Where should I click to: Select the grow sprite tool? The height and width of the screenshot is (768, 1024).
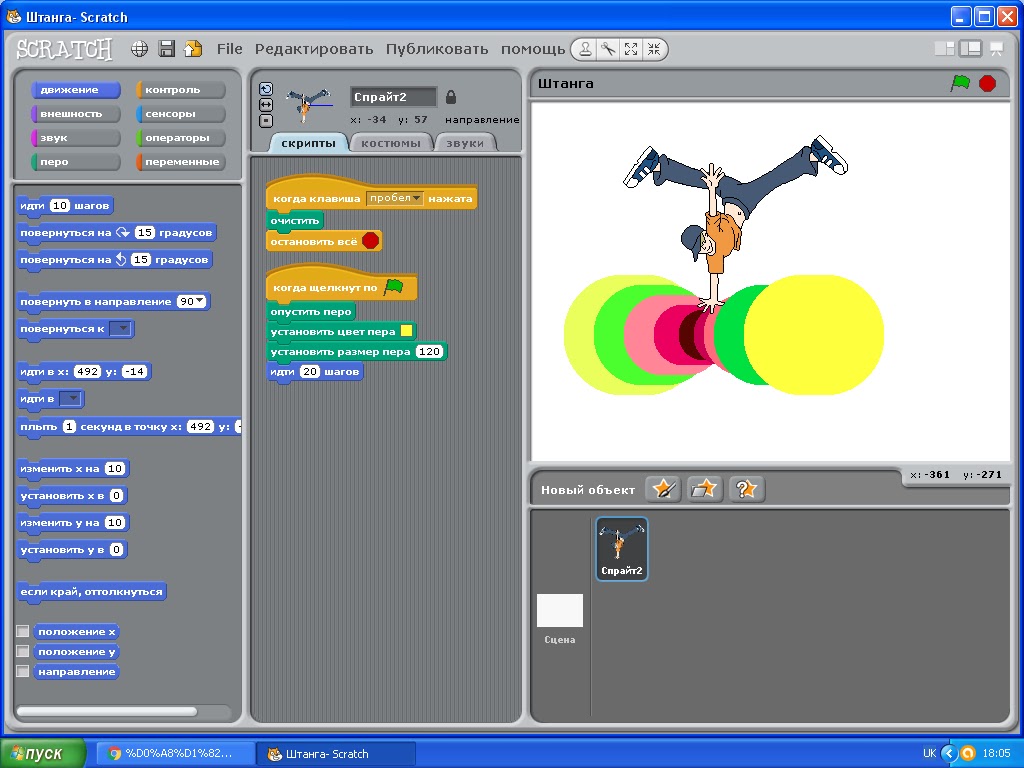coord(631,49)
